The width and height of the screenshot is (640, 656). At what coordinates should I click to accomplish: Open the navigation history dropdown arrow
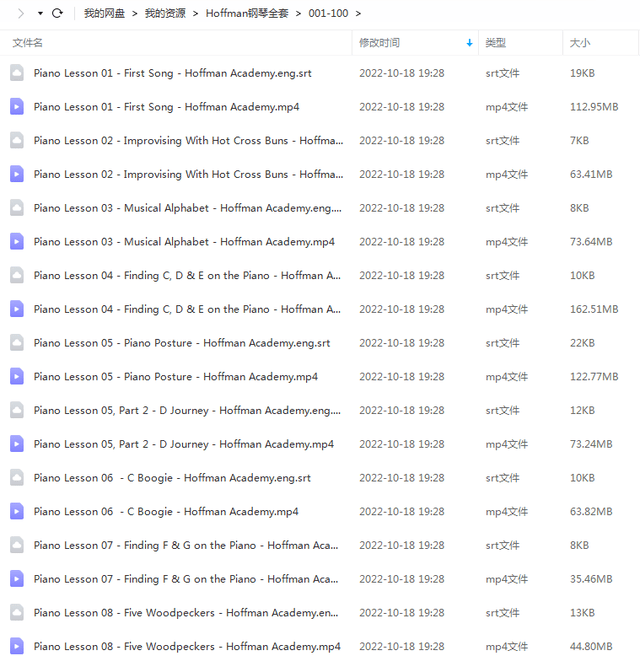pos(40,13)
